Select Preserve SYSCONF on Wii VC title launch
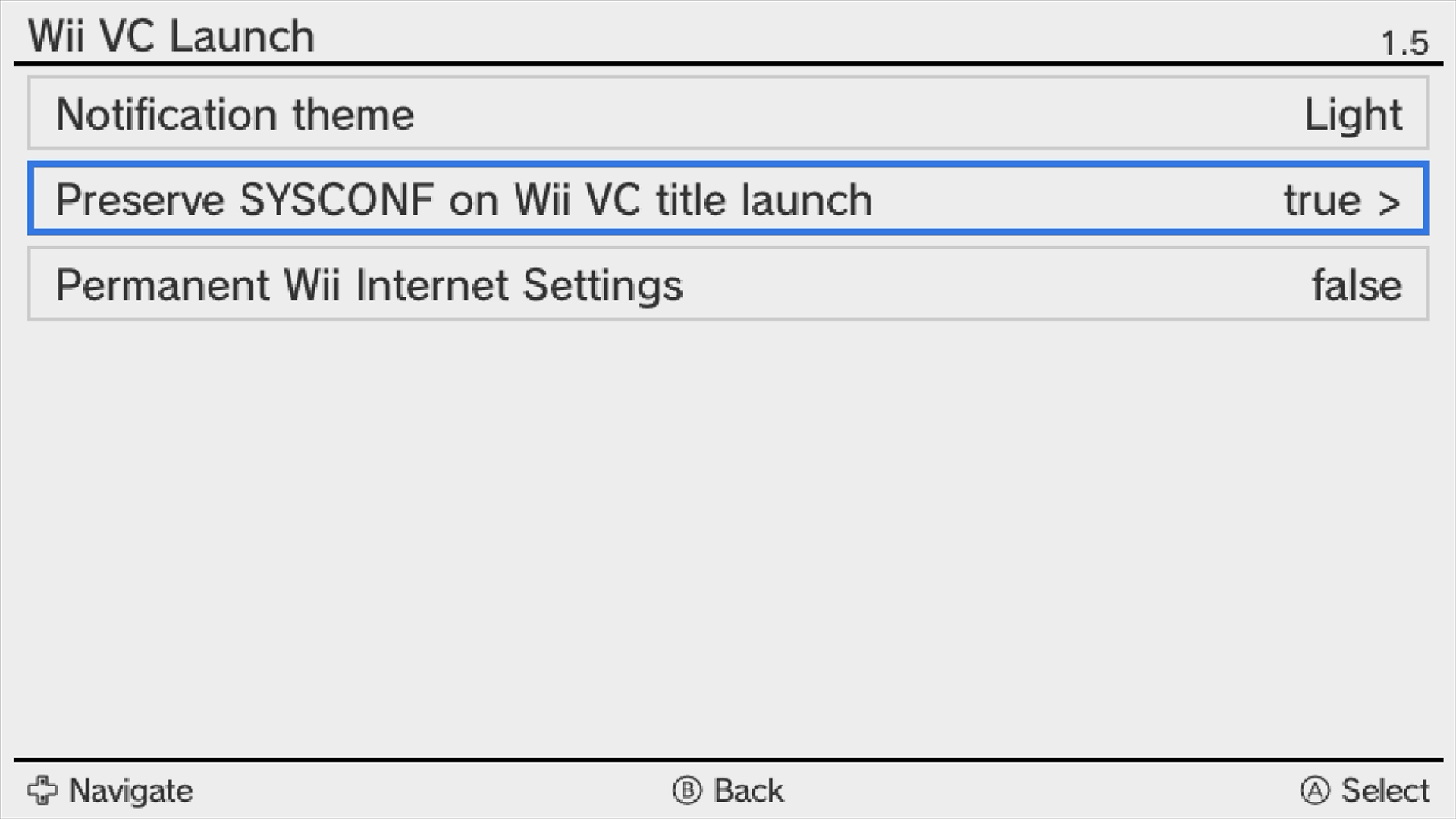Image resolution: width=1456 pixels, height=819 pixels. point(463,200)
